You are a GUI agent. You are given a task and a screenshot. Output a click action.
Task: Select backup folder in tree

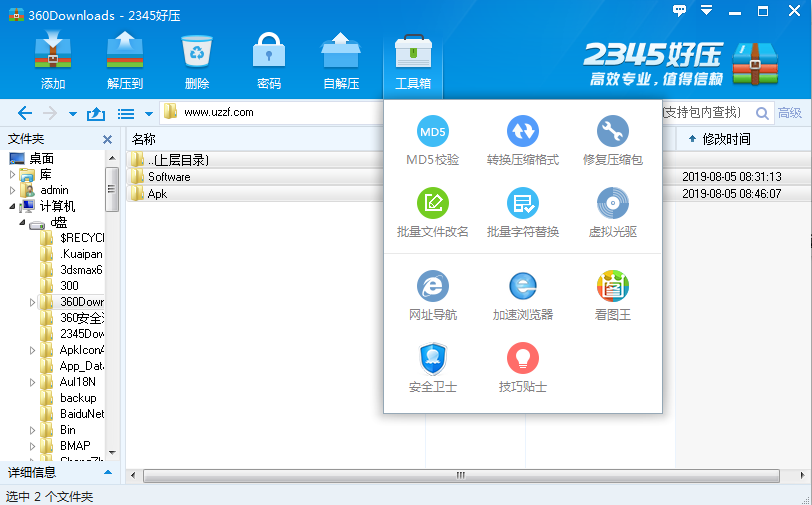(78, 398)
